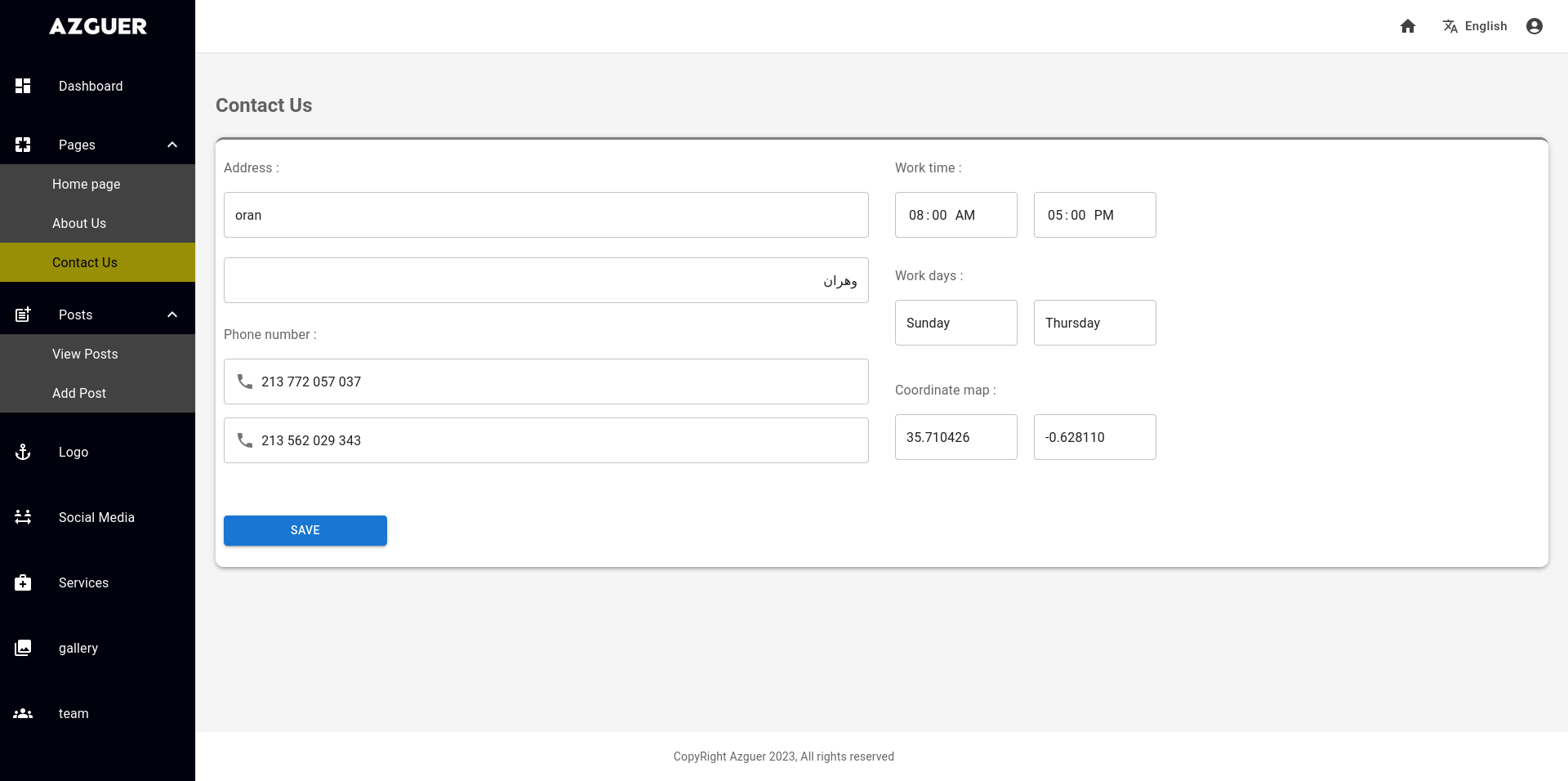Click the Services medical bag icon
This screenshot has width=1568, height=781.
(23, 582)
